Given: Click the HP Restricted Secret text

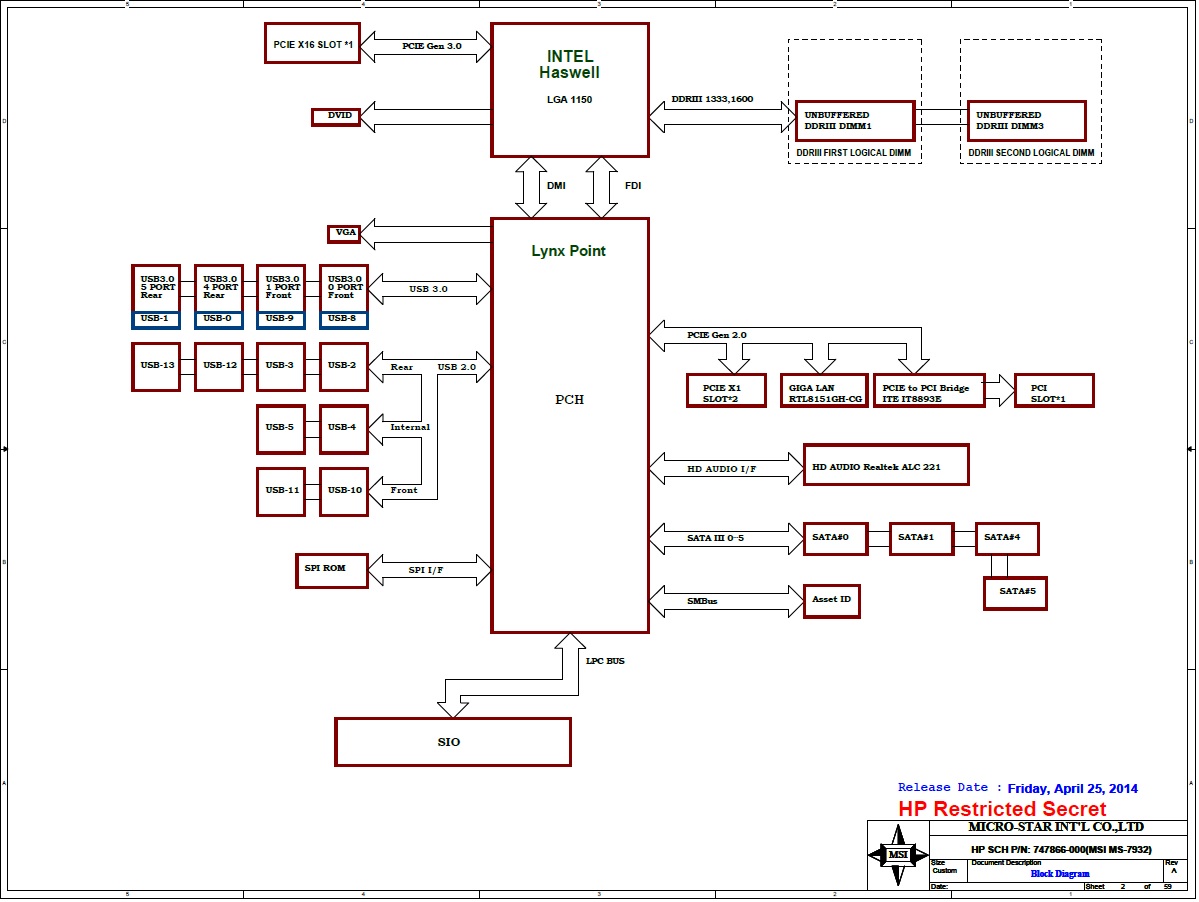Looking at the screenshot, I should (x=1000, y=809).
